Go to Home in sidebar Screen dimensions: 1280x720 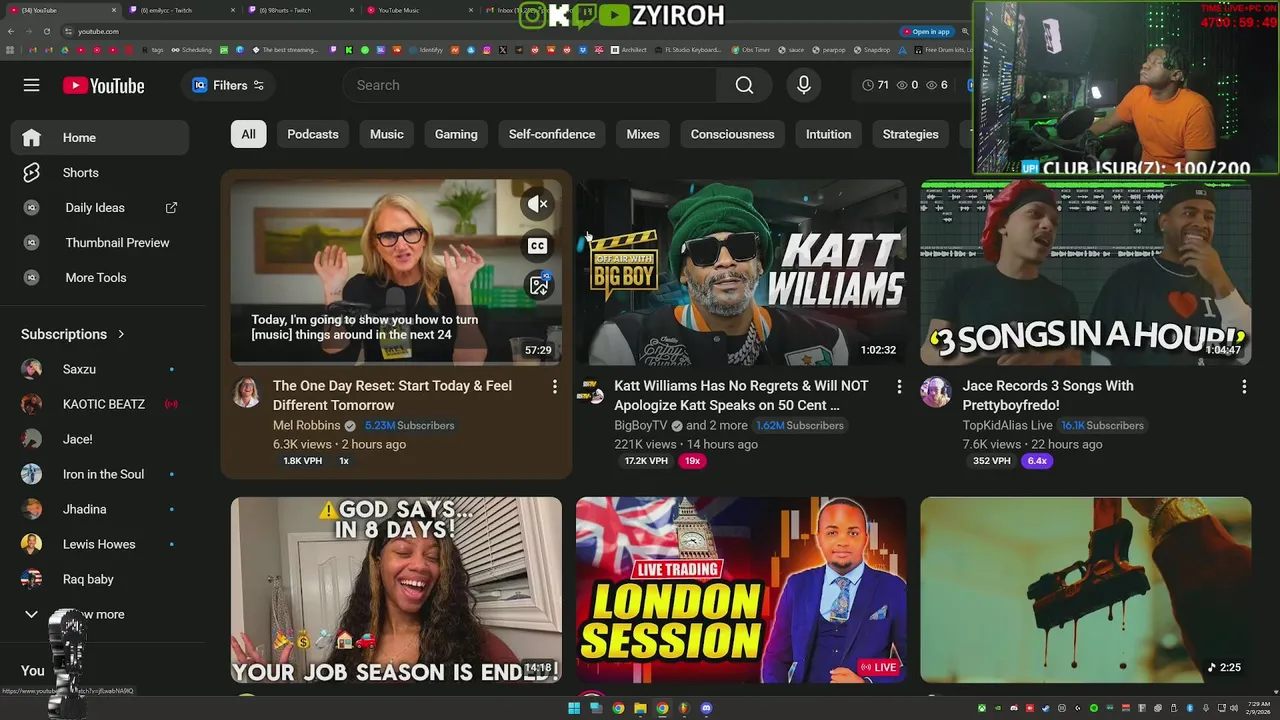99,138
